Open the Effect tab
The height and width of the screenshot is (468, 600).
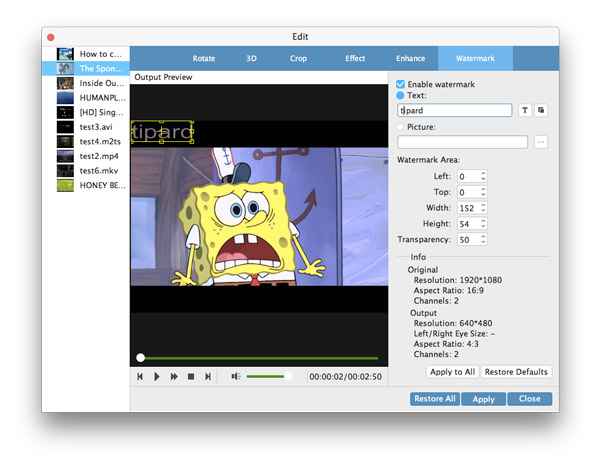click(x=355, y=59)
